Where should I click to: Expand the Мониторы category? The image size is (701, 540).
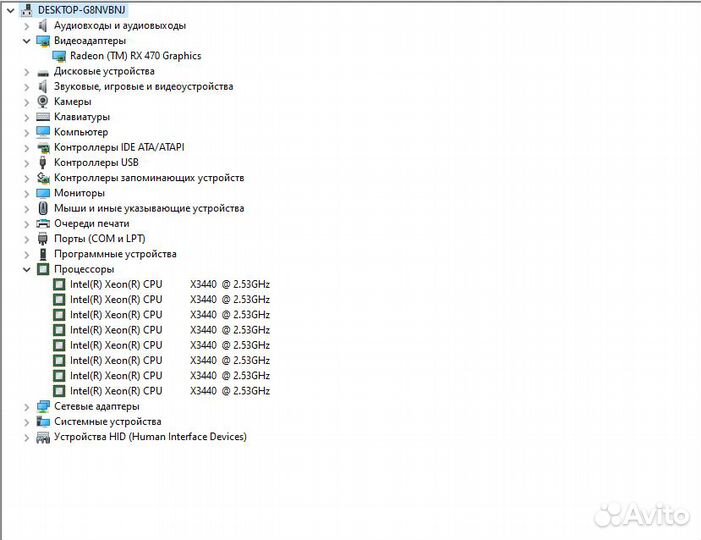click(x=26, y=194)
